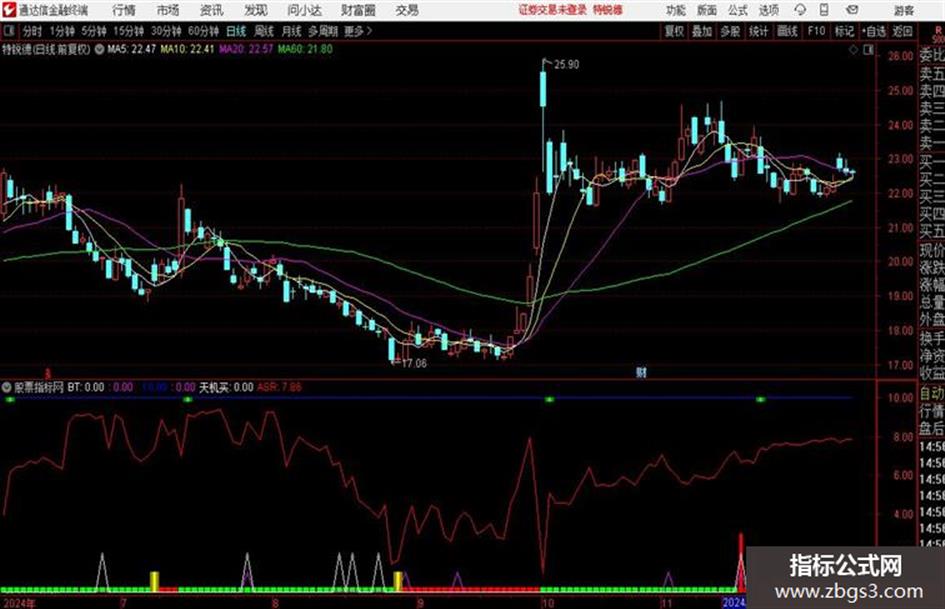Click the 2024年 date axis label

[x=19, y=603]
